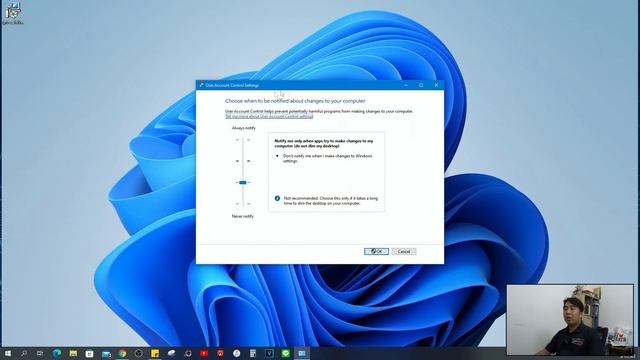Open desktop shortcut icon in top-left corner
This screenshot has height=360, width=640.
13,13
